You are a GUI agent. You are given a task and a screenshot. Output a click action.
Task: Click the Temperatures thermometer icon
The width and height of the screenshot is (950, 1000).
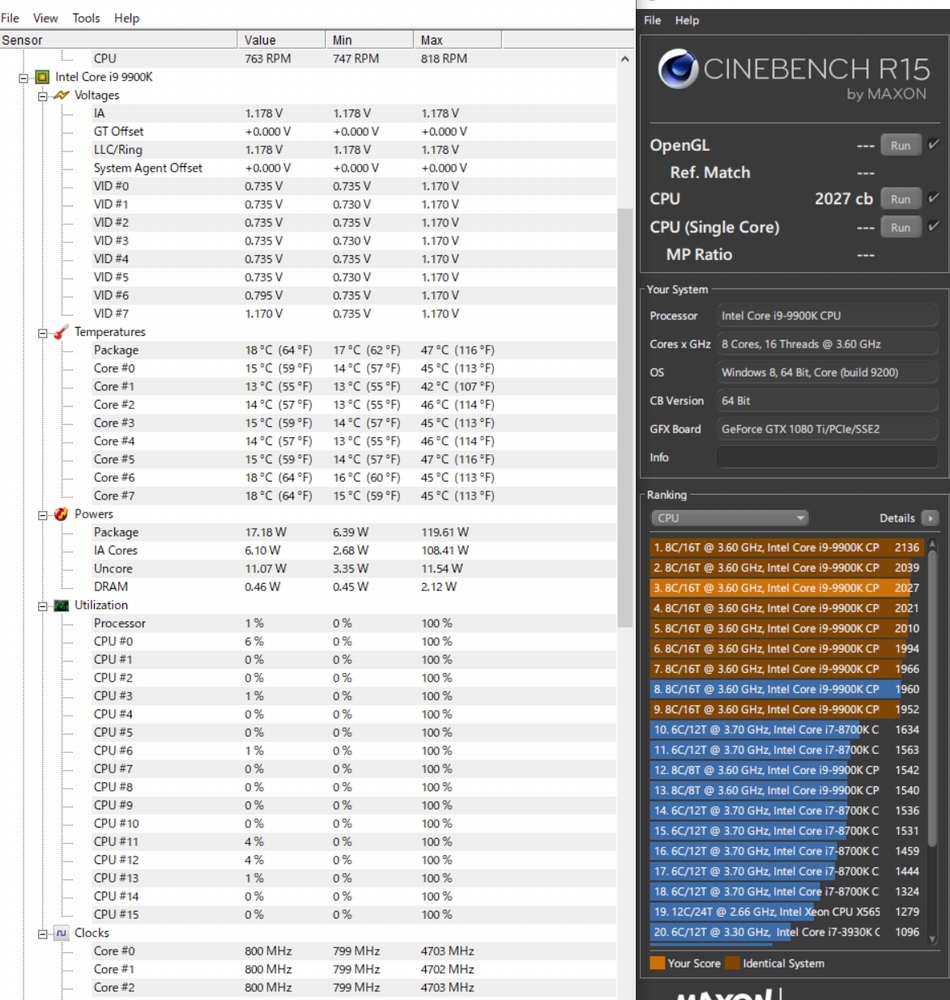click(x=61, y=332)
